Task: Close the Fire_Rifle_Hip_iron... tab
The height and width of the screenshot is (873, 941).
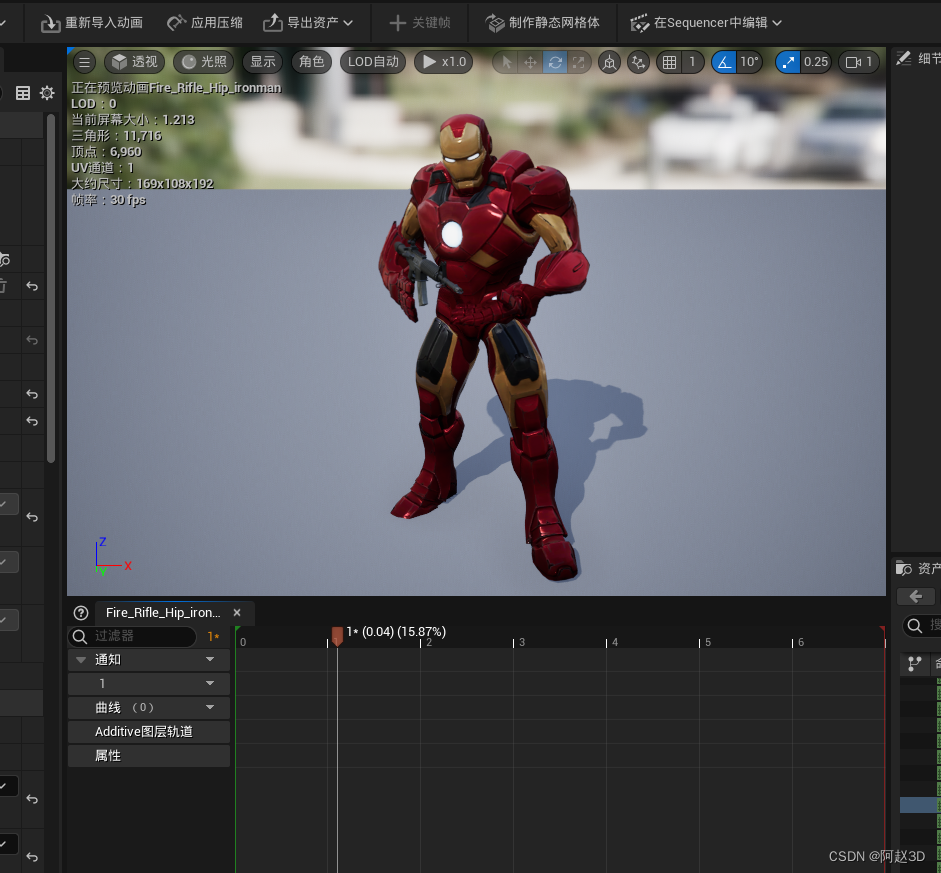Action: (237, 613)
